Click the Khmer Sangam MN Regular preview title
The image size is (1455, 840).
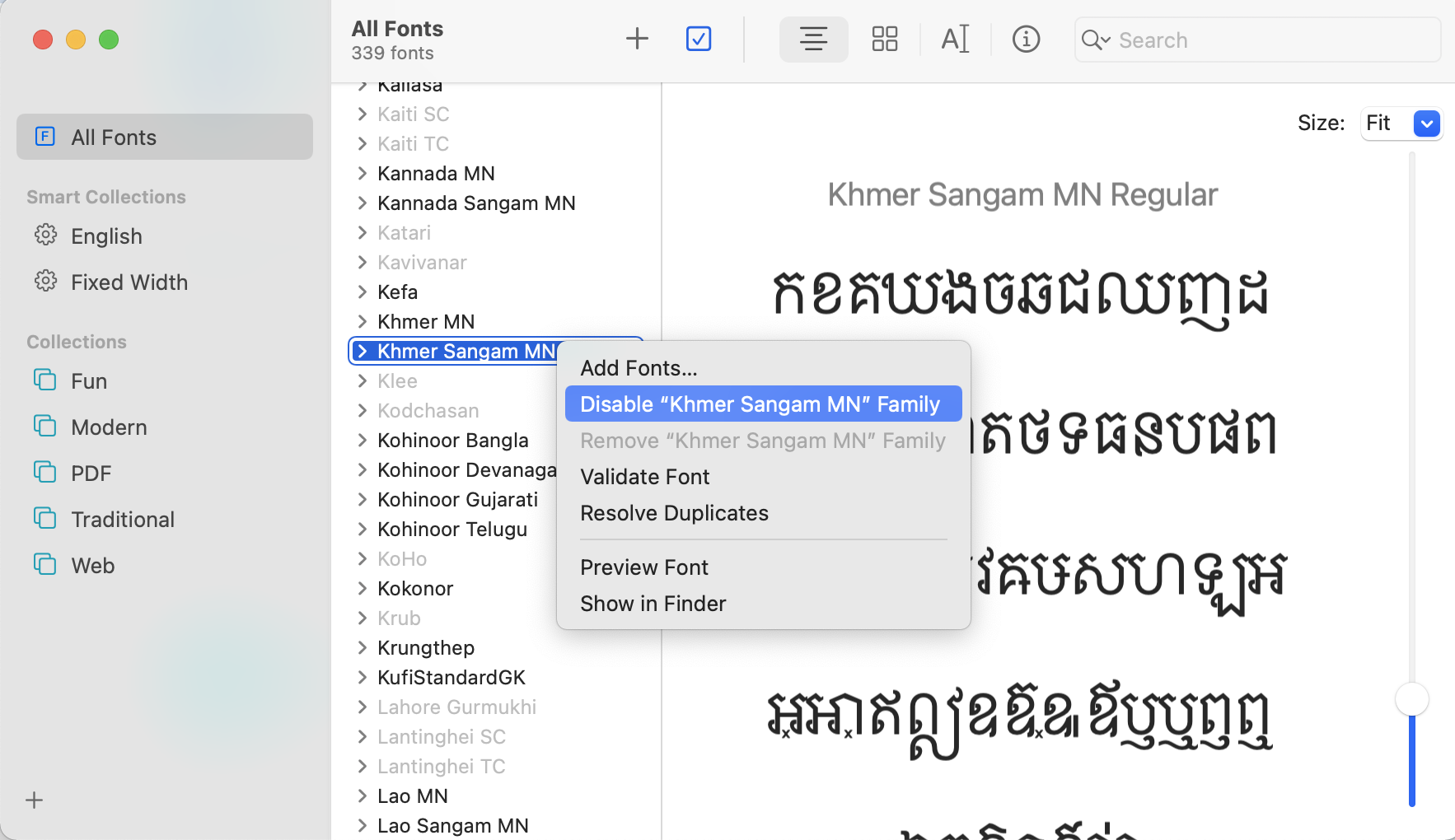pyautogui.click(x=1022, y=195)
